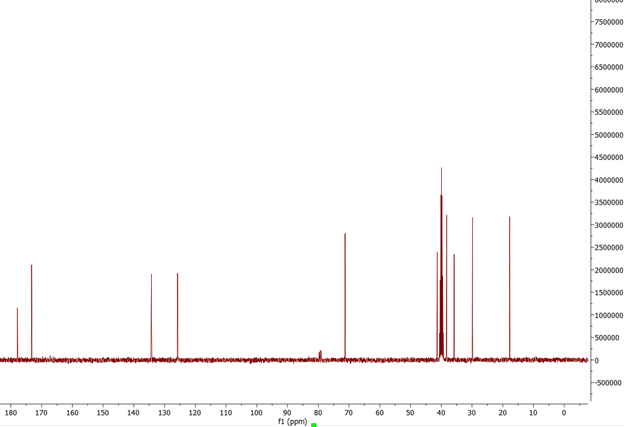Click the x-axis tick label "150"
The width and height of the screenshot is (624, 427).
pyautogui.click(x=103, y=413)
